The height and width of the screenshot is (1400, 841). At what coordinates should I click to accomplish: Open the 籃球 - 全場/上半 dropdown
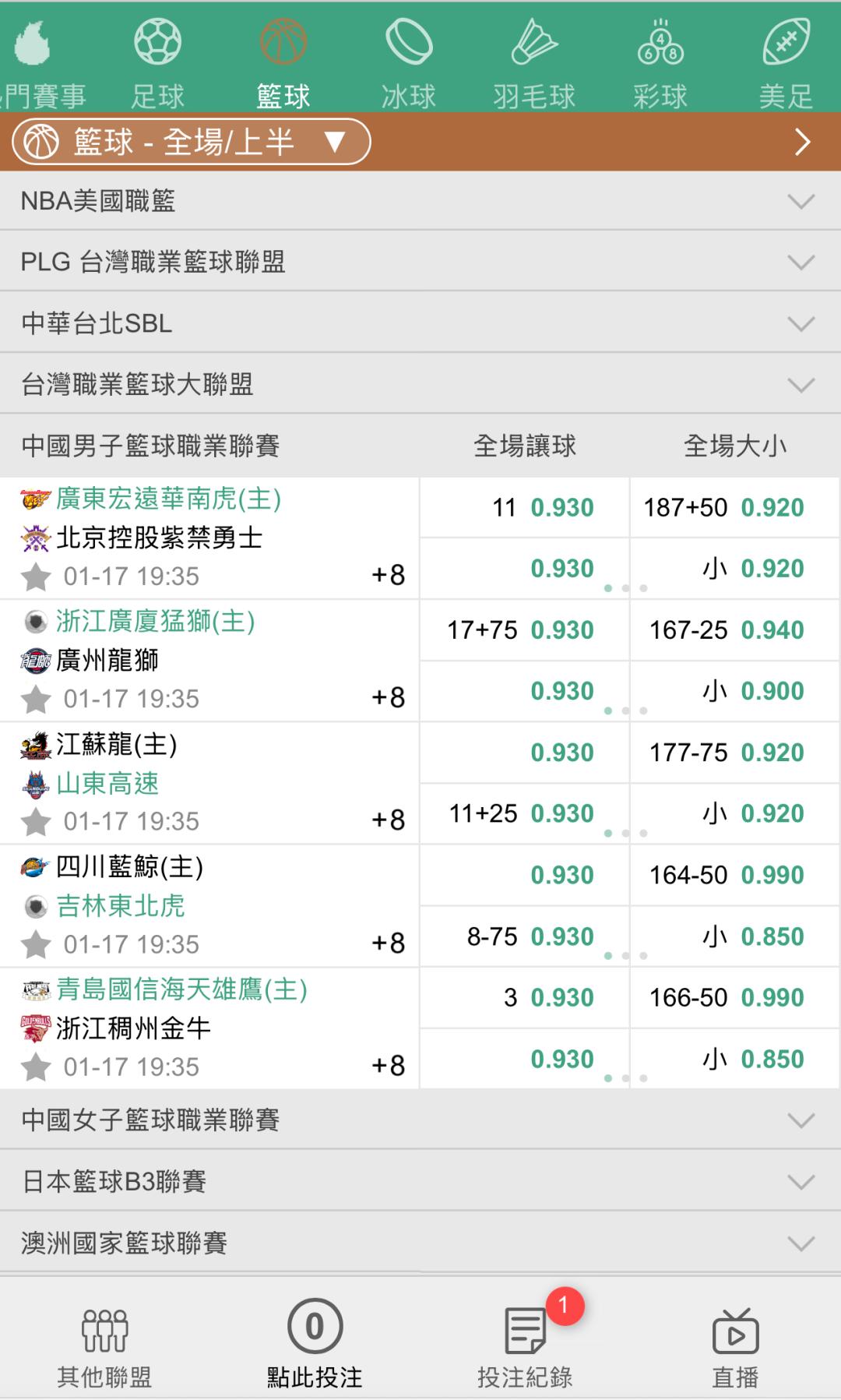[191, 142]
